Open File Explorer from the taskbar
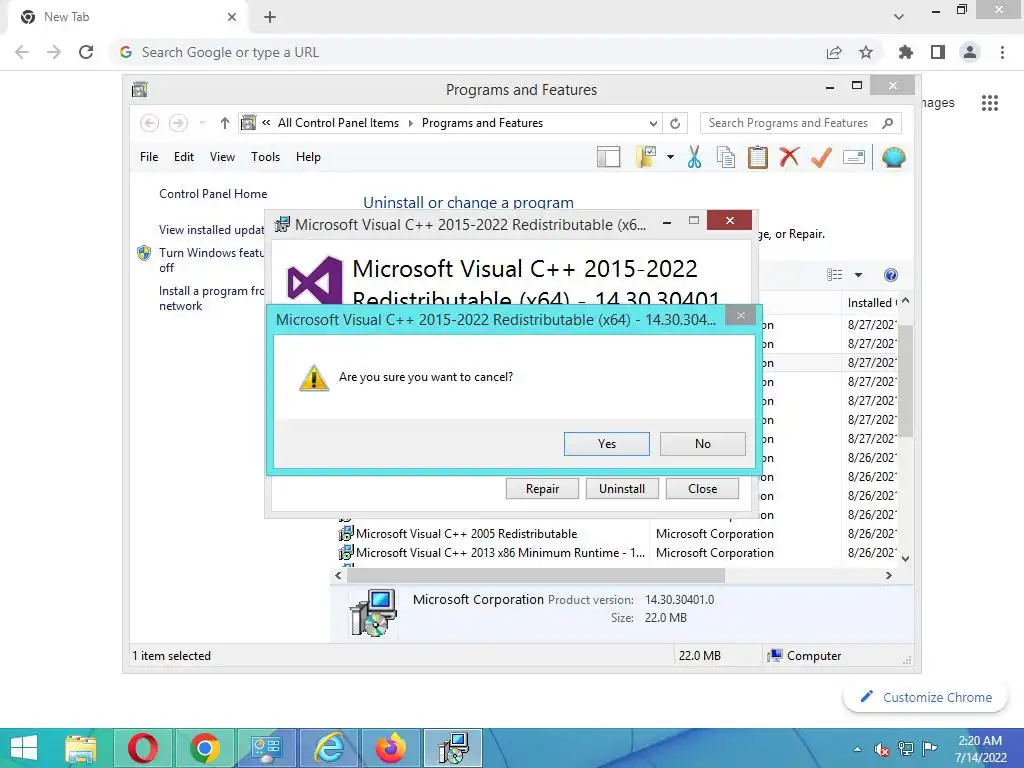The width and height of the screenshot is (1024, 768). pyautogui.click(x=81, y=748)
